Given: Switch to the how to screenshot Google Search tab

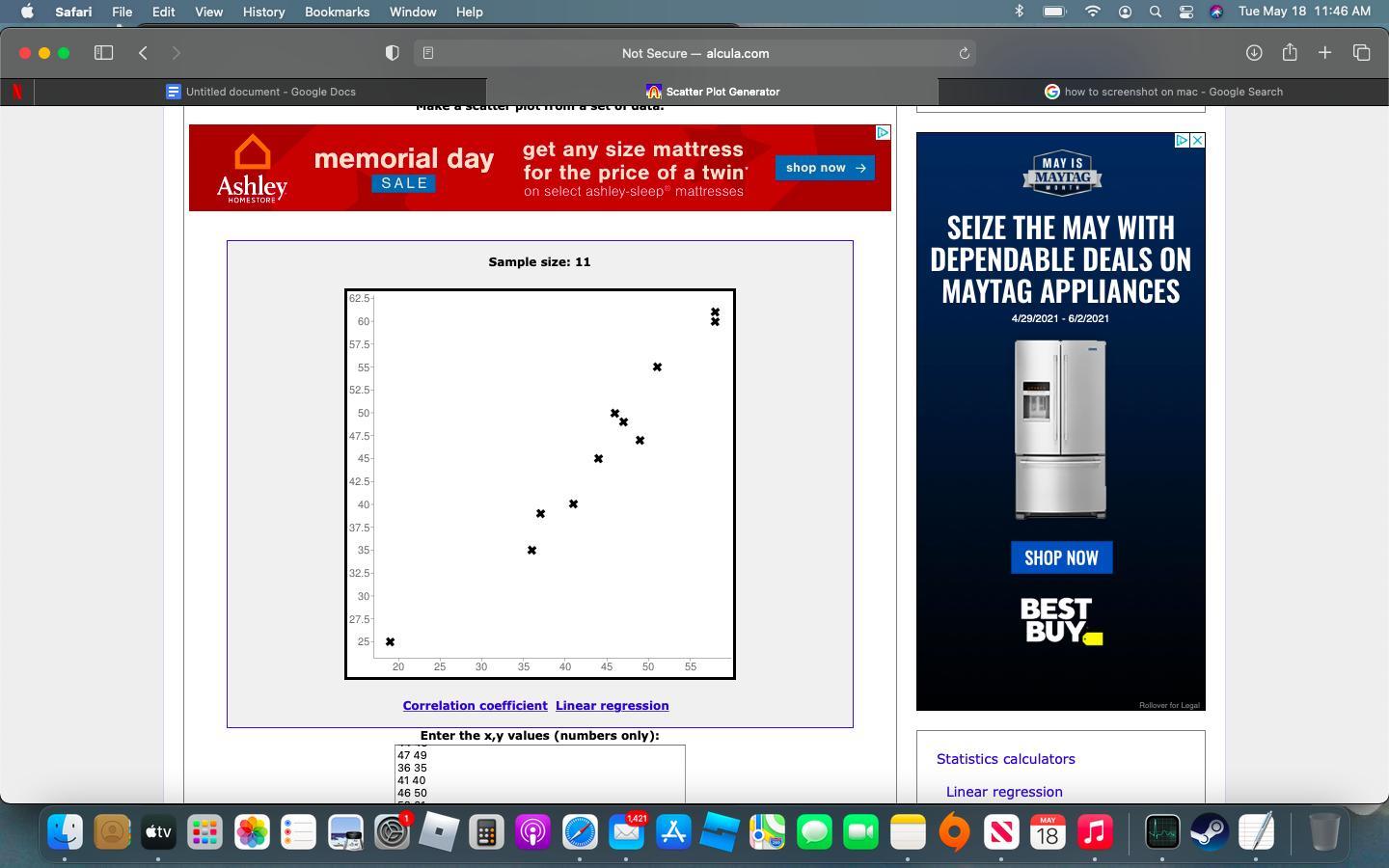Looking at the screenshot, I should [1163, 92].
